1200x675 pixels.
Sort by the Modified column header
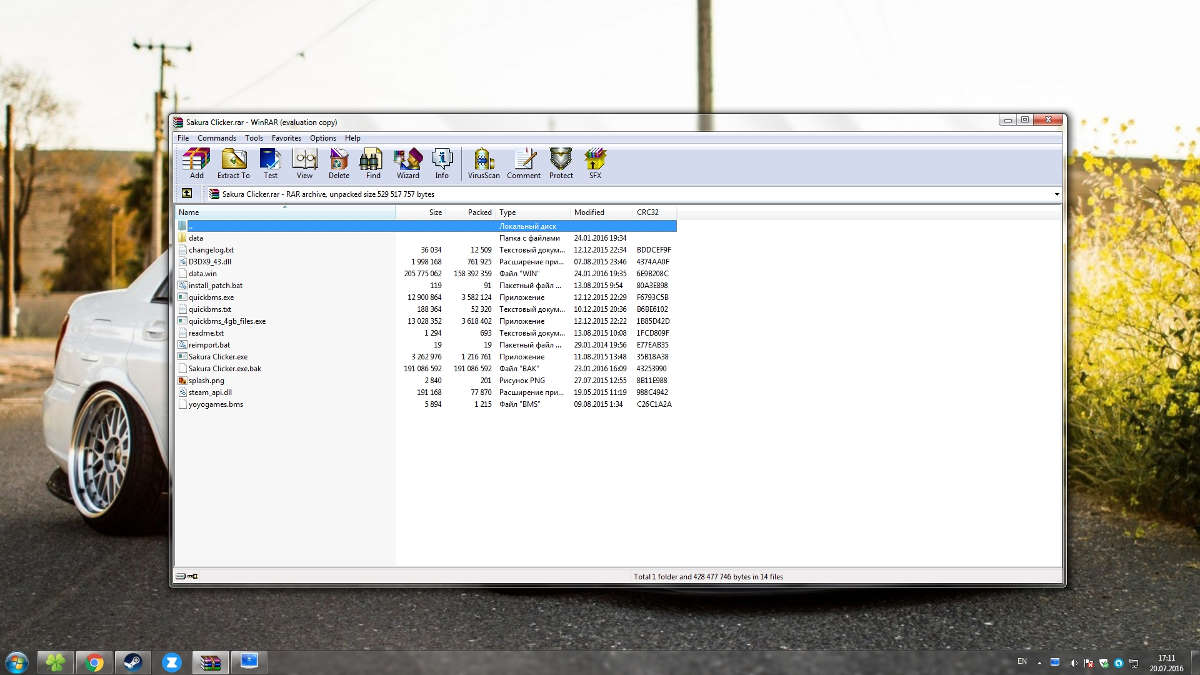(x=602, y=212)
